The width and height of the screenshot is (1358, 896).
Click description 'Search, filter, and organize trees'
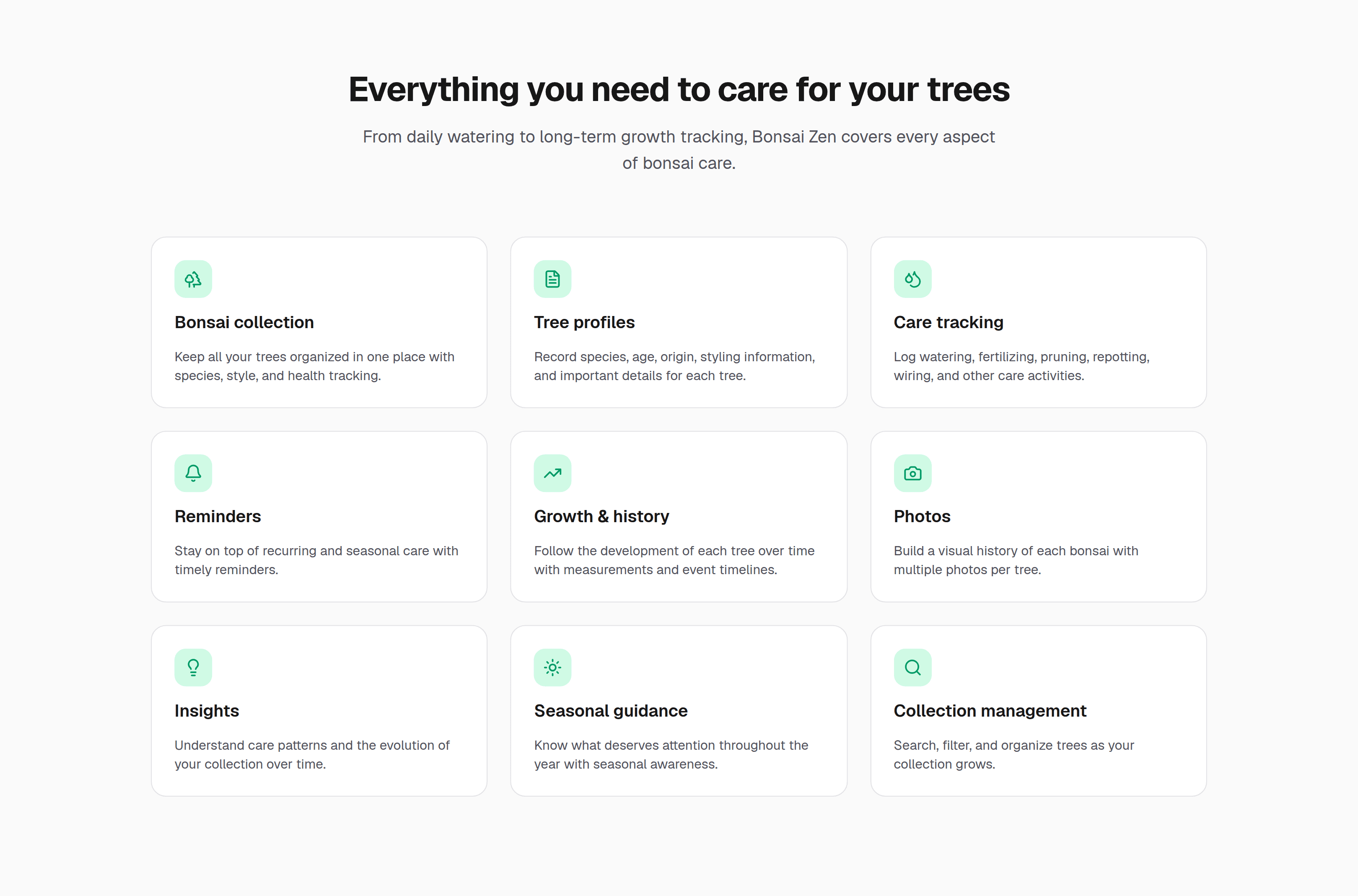pyautogui.click(x=1013, y=754)
